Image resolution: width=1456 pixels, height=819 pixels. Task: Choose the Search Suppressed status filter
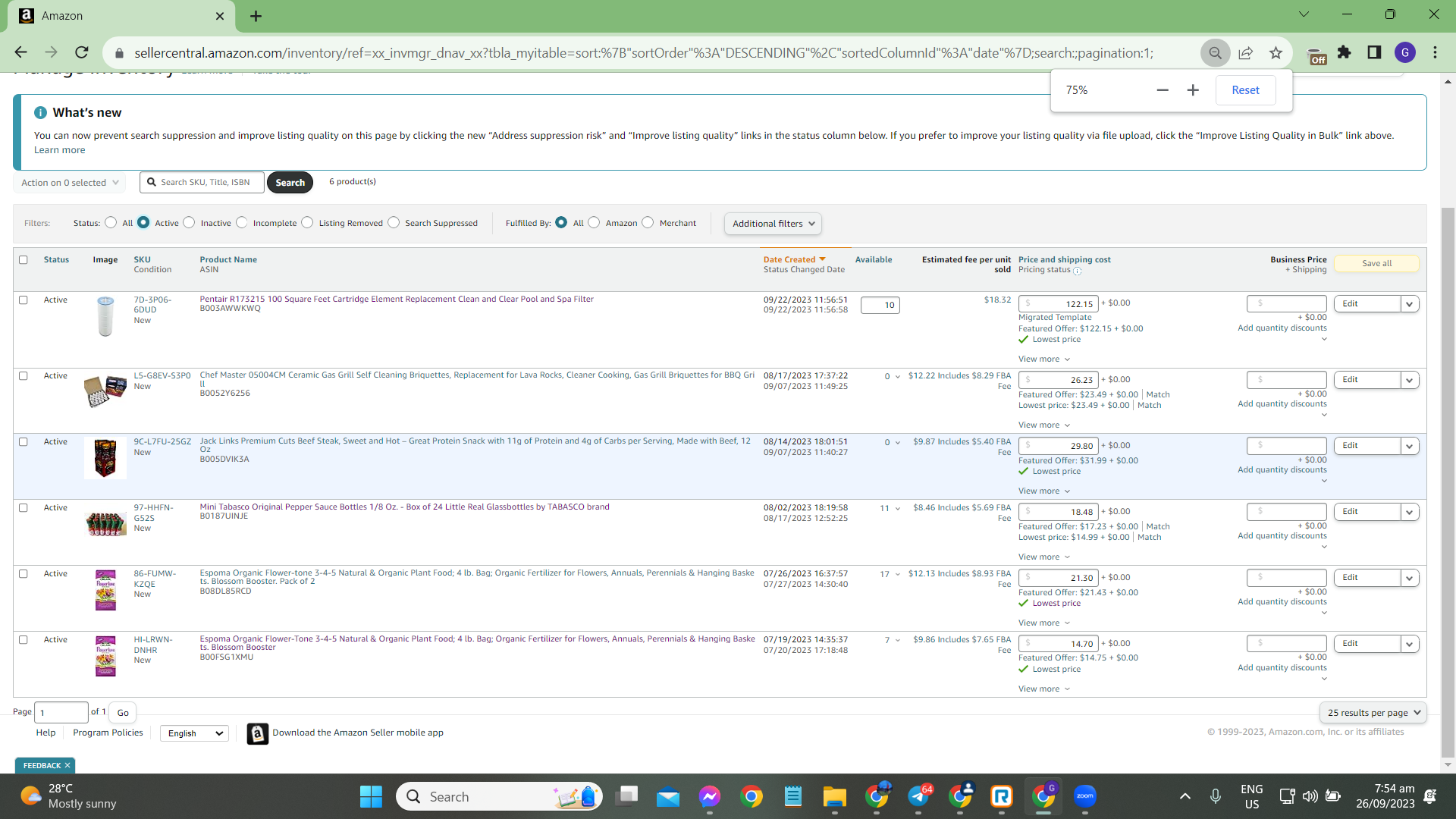click(x=394, y=222)
